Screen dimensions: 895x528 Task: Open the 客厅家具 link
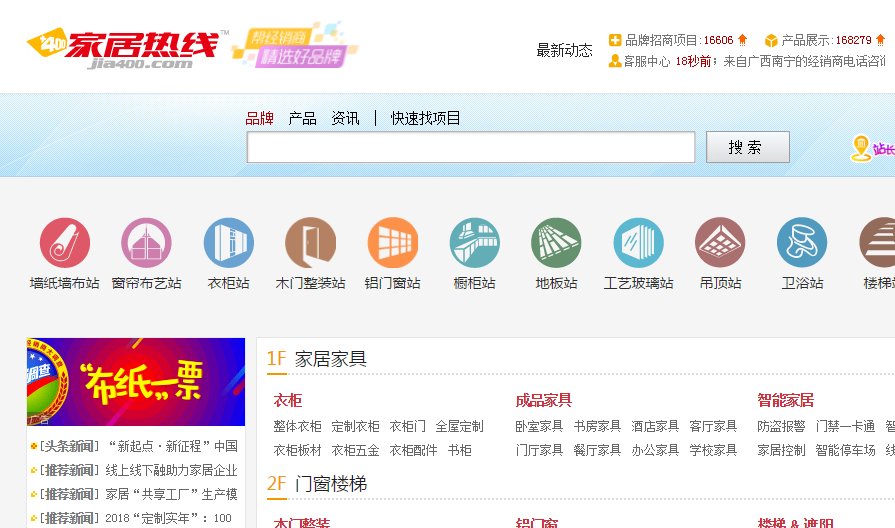(x=713, y=426)
